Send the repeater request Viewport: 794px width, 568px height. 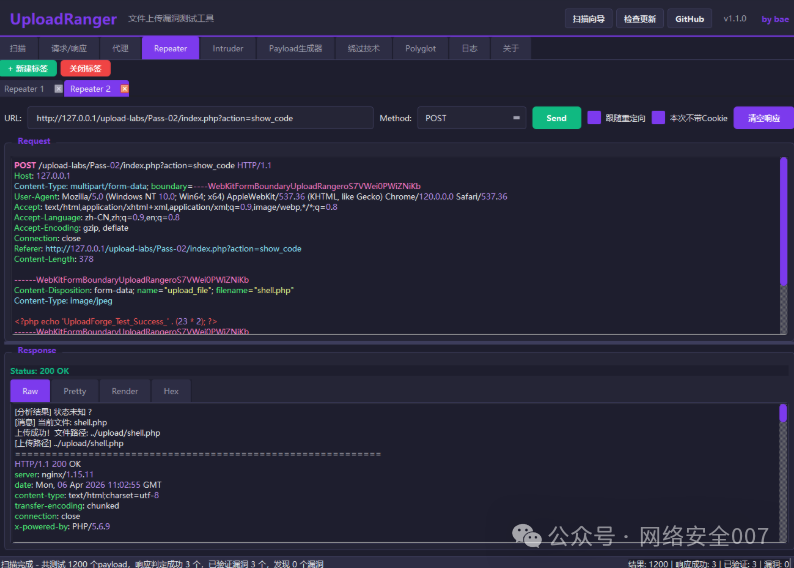tap(557, 118)
